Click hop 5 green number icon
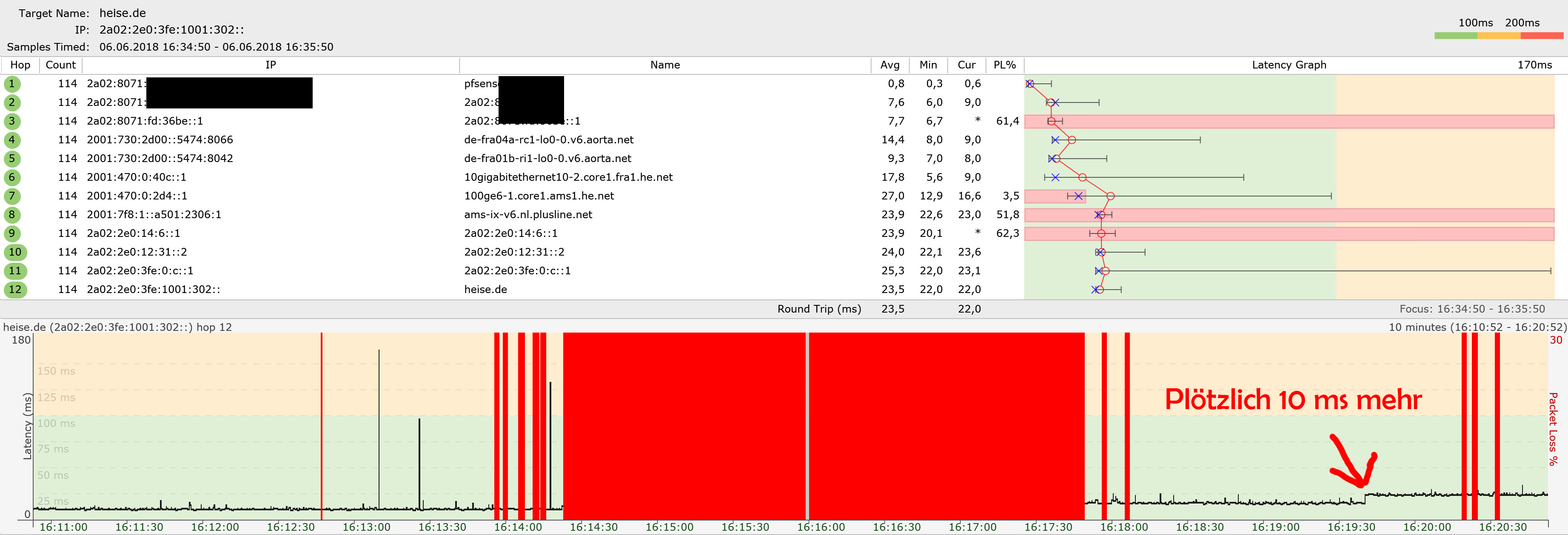The image size is (1568, 535). pyautogui.click(x=11, y=159)
